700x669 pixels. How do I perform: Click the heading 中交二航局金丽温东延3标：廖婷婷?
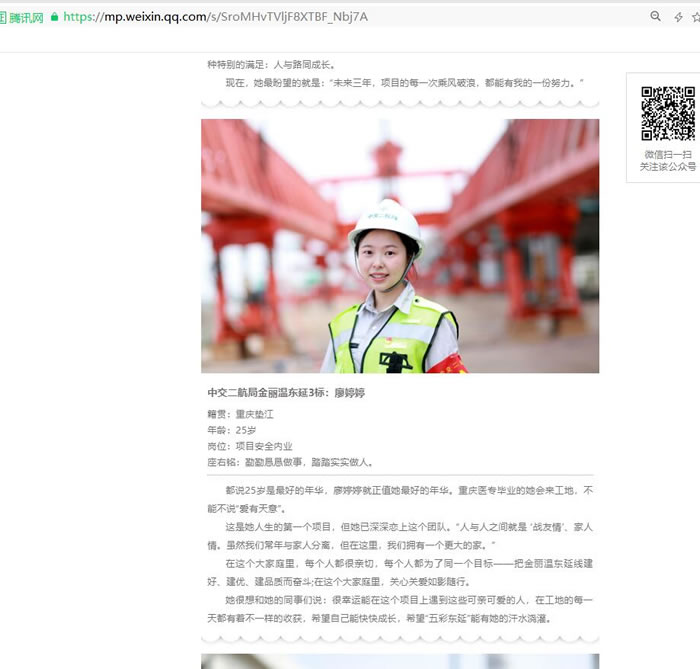(x=286, y=393)
